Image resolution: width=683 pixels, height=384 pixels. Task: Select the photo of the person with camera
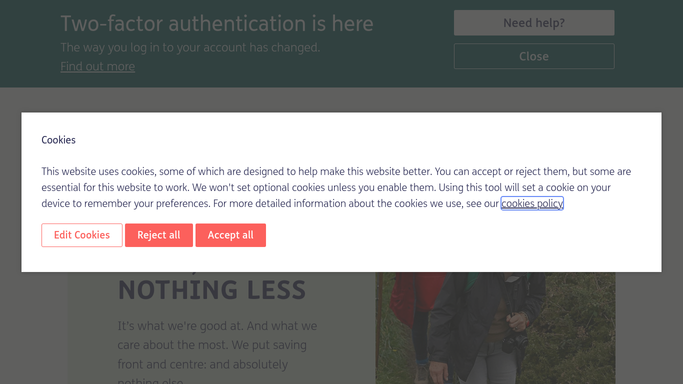pos(495,328)
